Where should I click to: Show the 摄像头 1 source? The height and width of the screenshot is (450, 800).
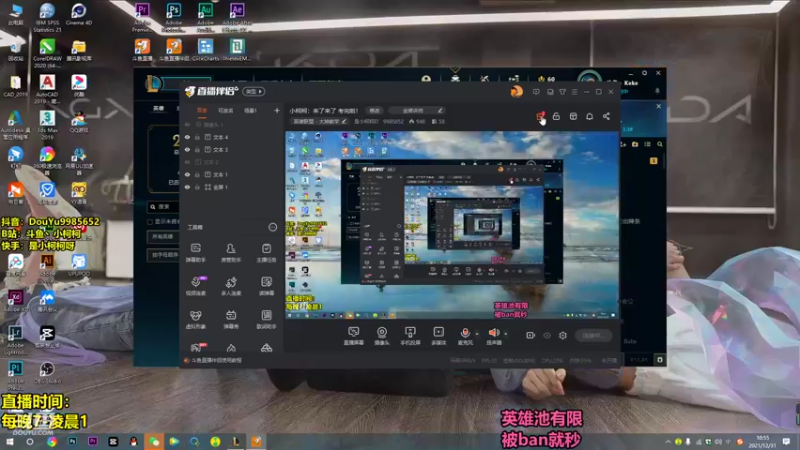[187, 124]
